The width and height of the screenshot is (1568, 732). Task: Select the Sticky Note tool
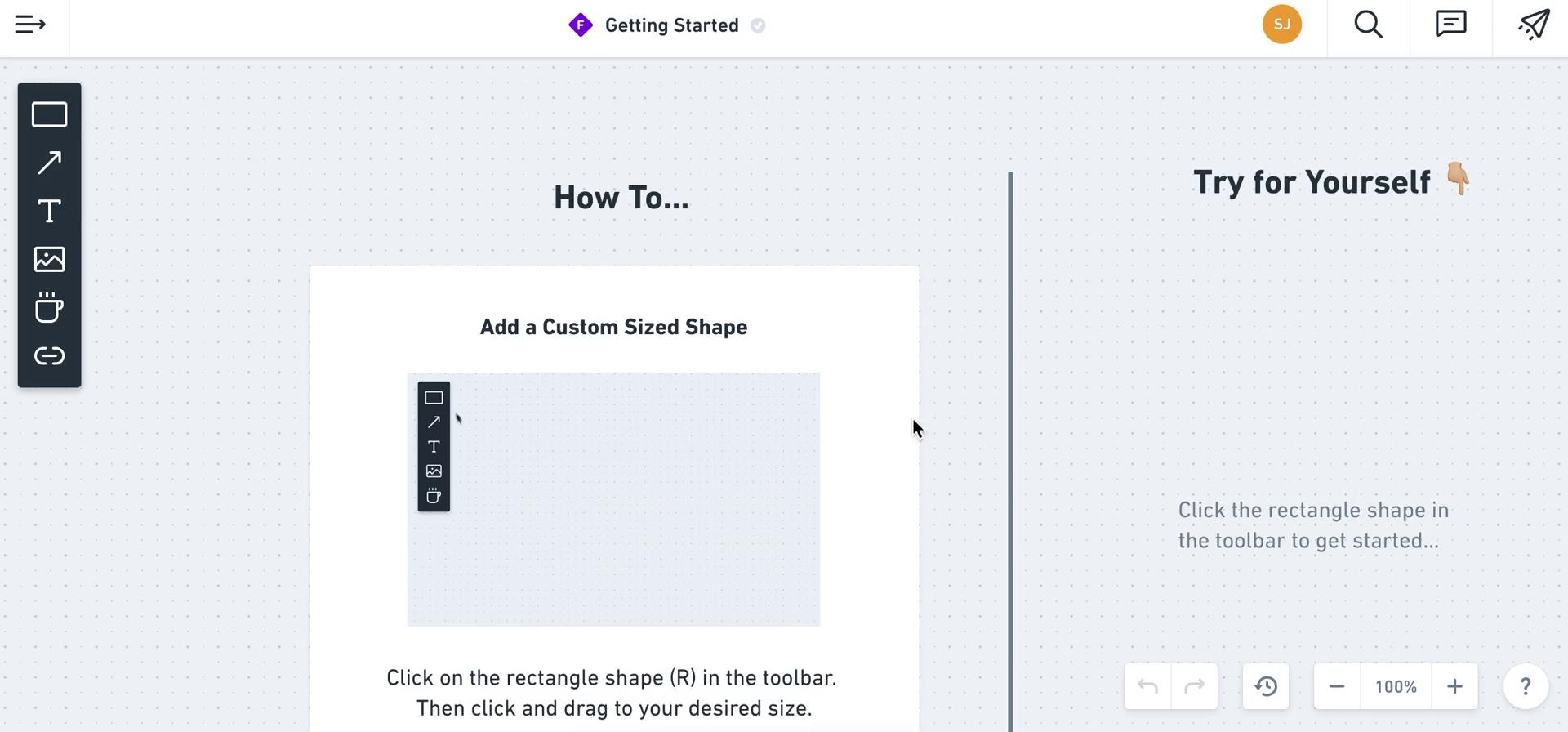[x=48, y=308]
